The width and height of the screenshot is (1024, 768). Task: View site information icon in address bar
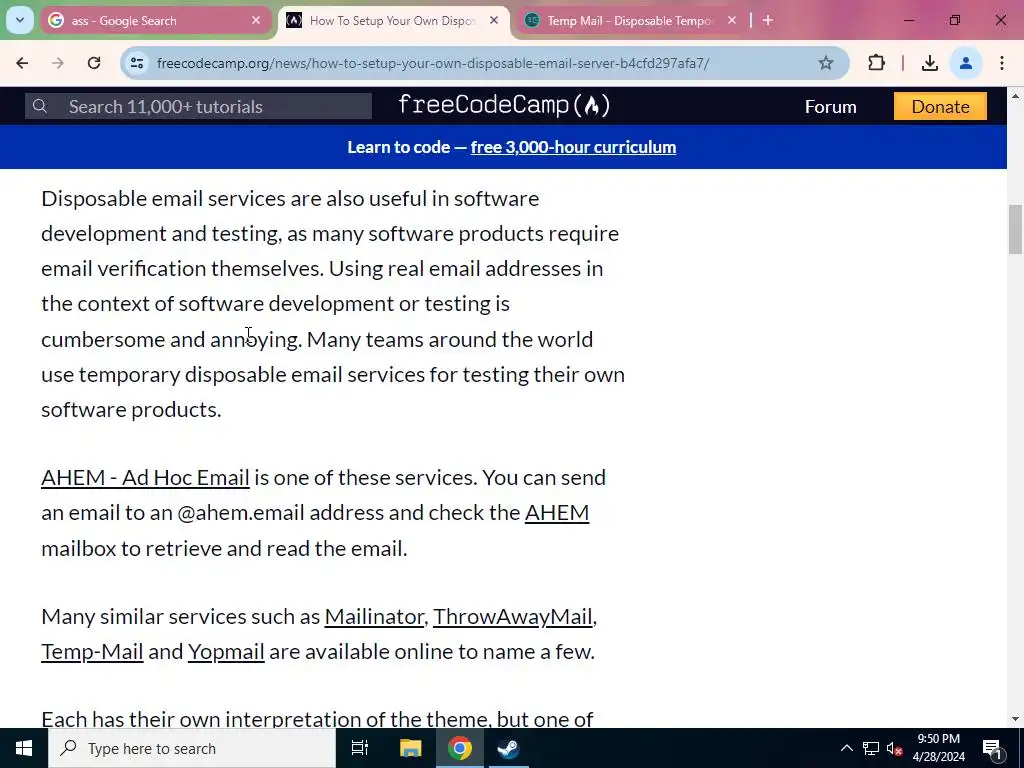[136, 63]
